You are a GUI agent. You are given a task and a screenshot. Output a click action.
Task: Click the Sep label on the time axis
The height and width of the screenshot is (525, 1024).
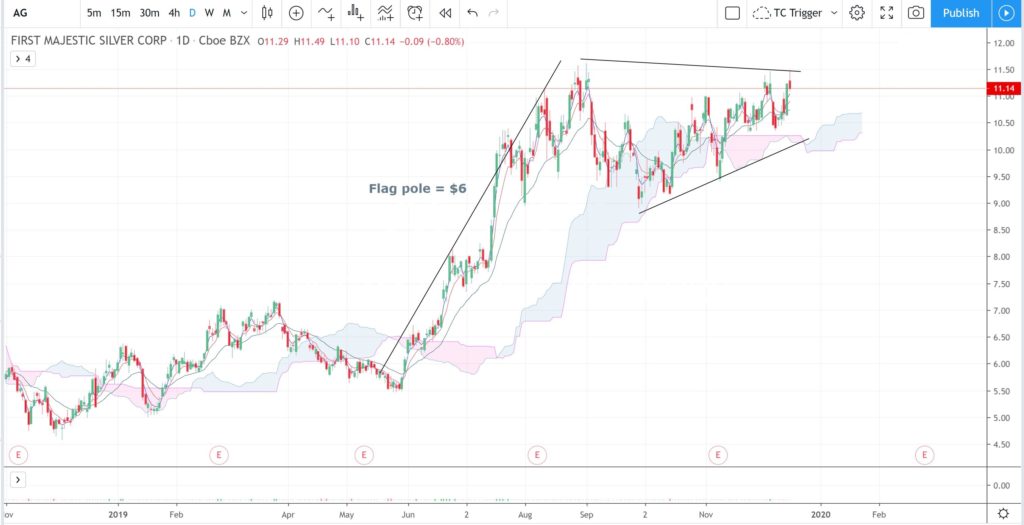[586, 514]
